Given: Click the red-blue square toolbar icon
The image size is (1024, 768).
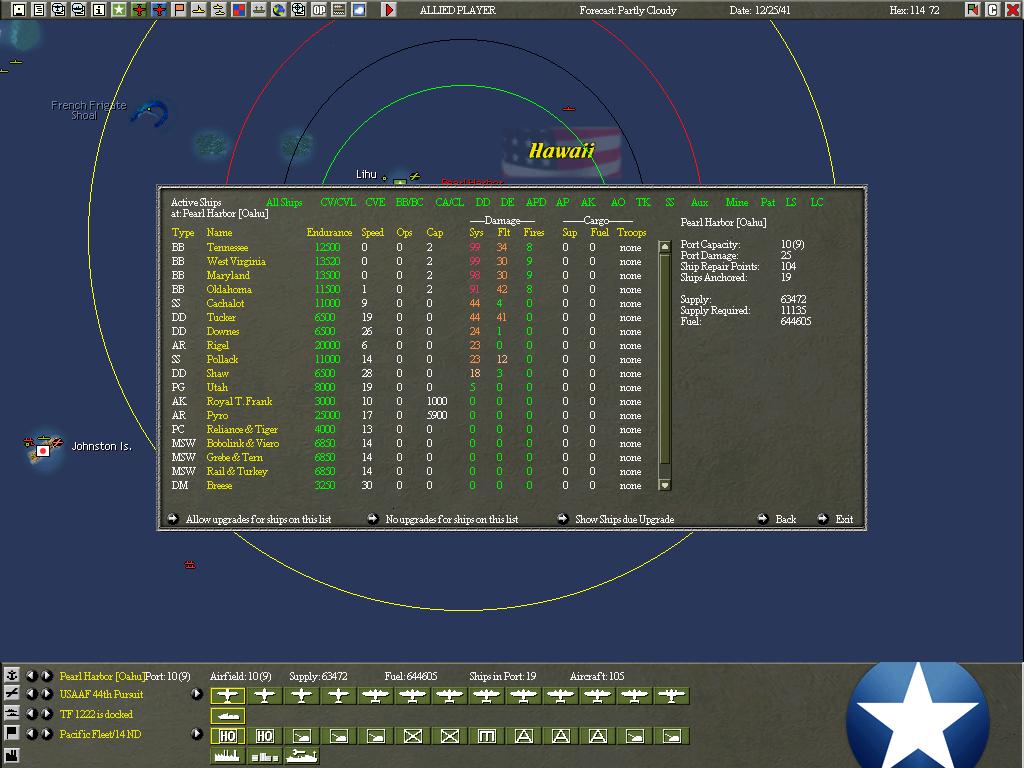Looking at the screenshot, I should pos(239,10).
